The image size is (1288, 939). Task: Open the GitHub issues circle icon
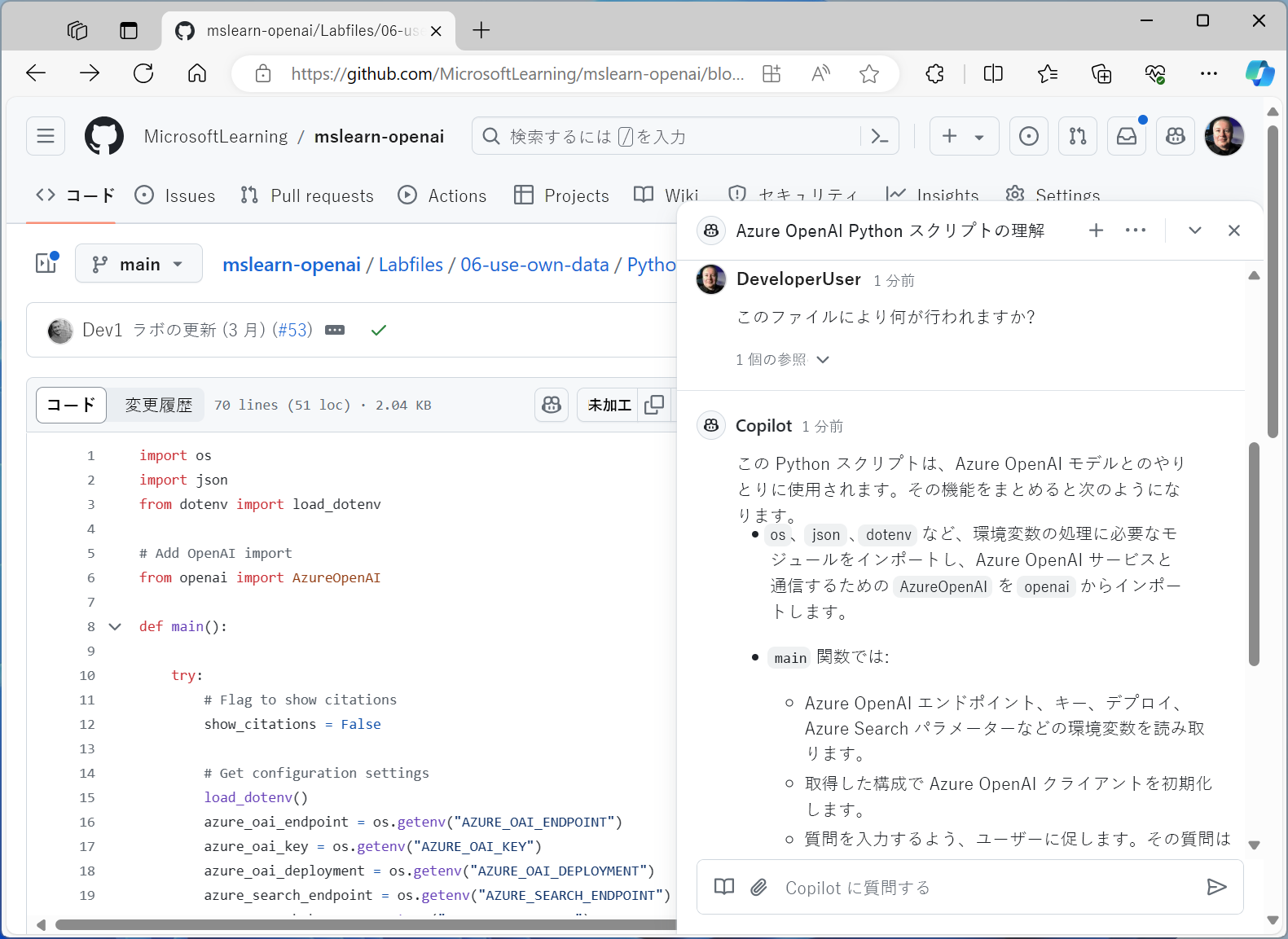point(1029,136)
